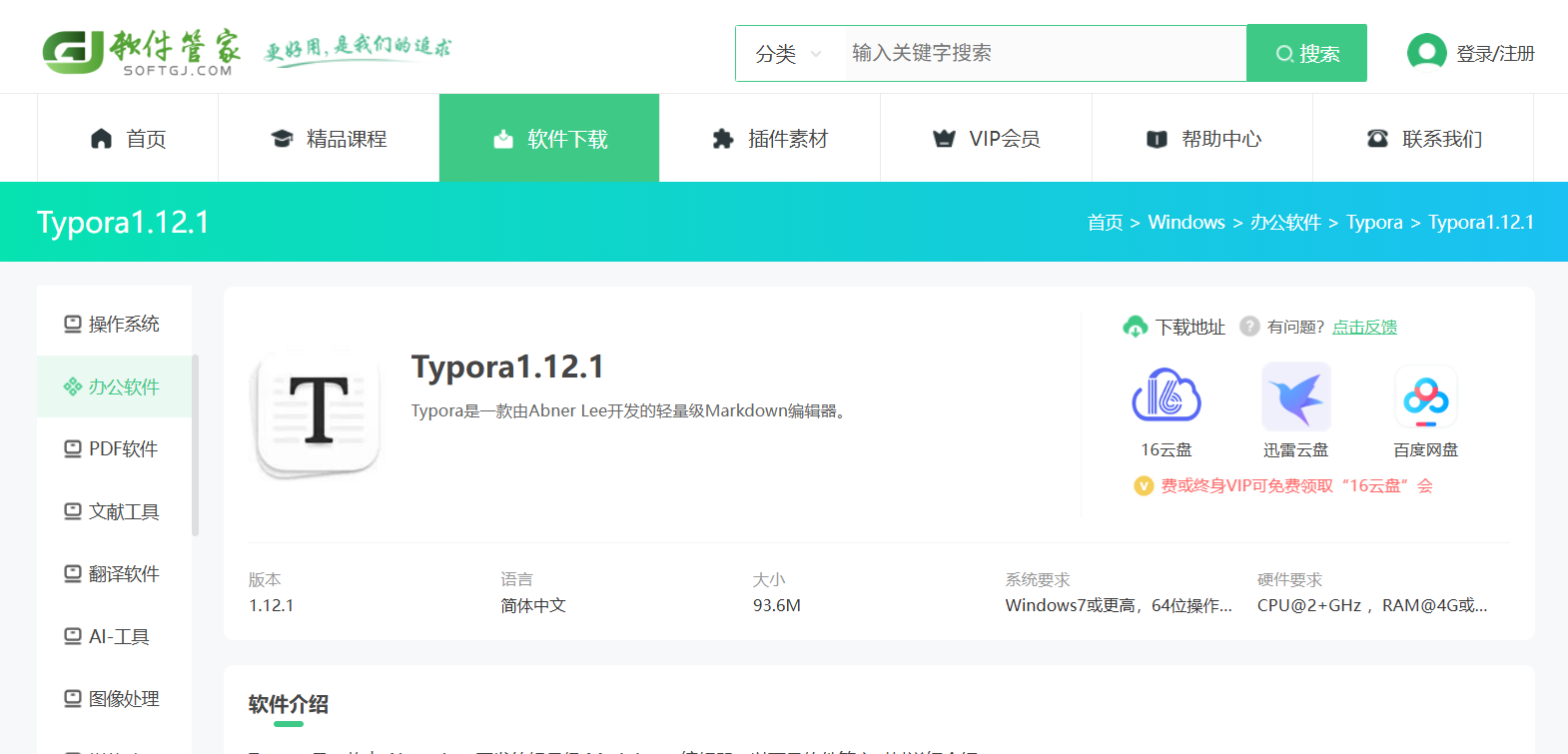Open the VIP会员 nav tab
This screenshot has width=1568, height=754.
click(986, 138)
